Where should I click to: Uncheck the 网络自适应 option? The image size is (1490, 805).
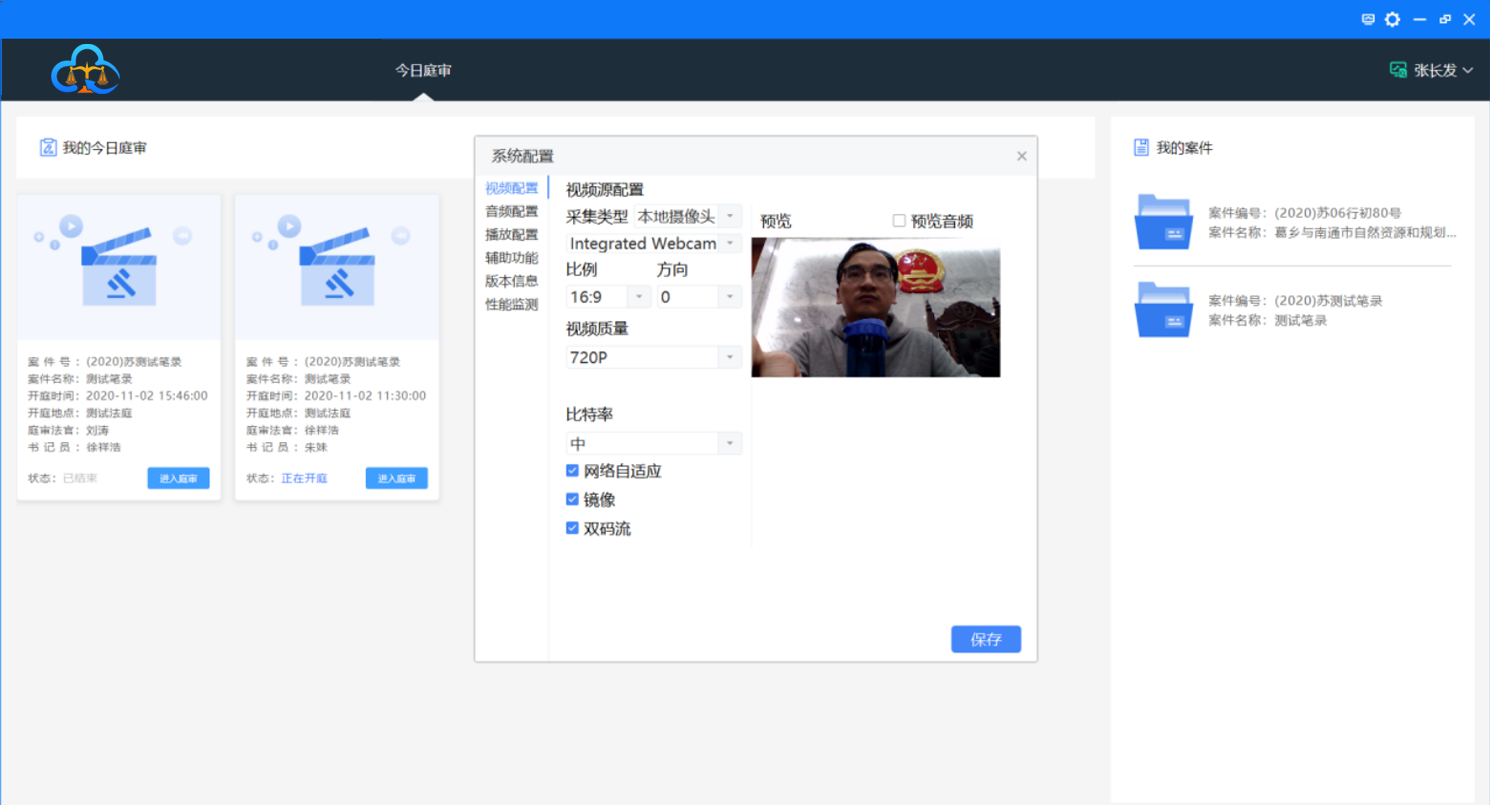573,471
